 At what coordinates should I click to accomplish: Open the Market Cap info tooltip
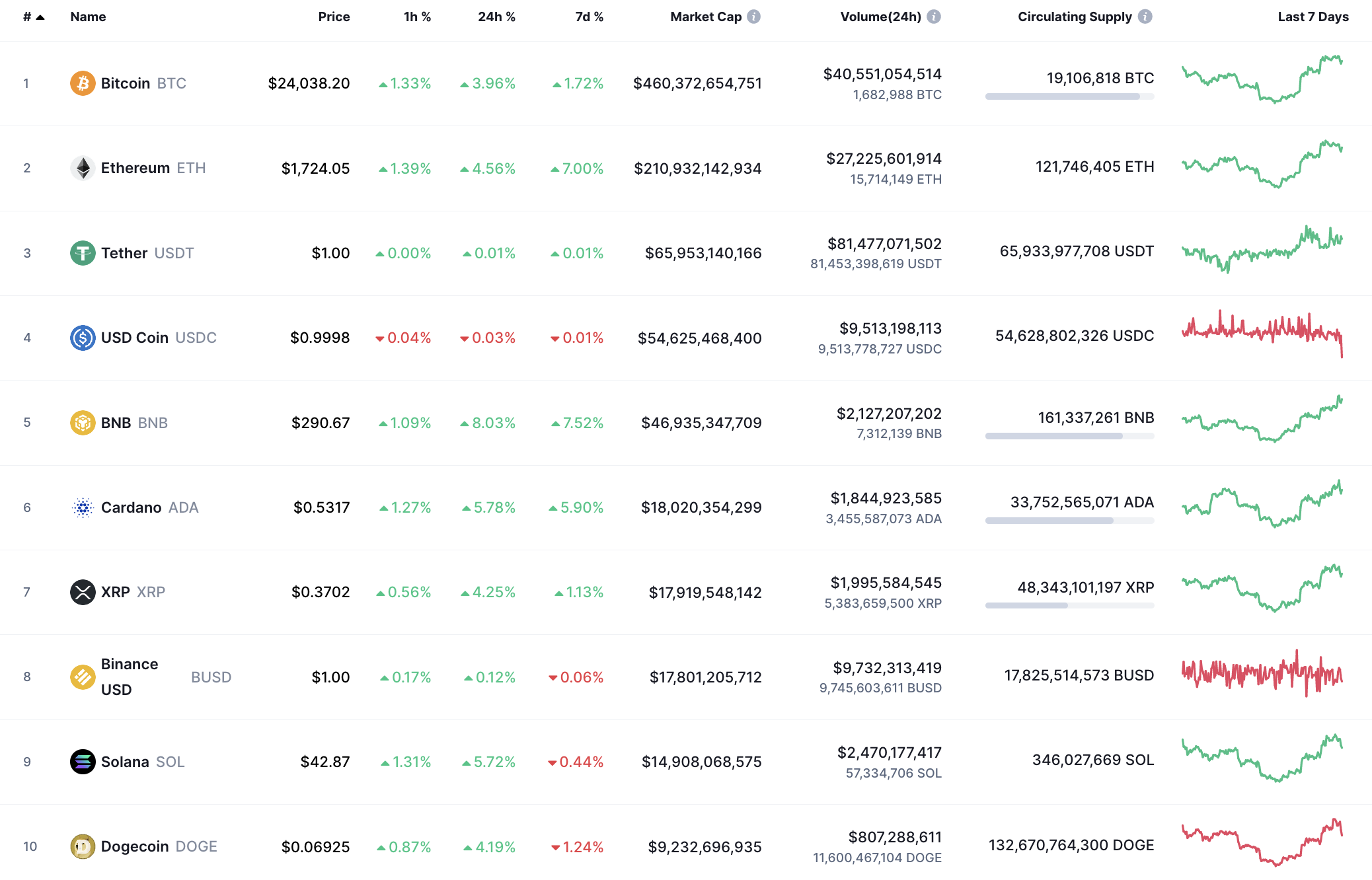[753, 17]
